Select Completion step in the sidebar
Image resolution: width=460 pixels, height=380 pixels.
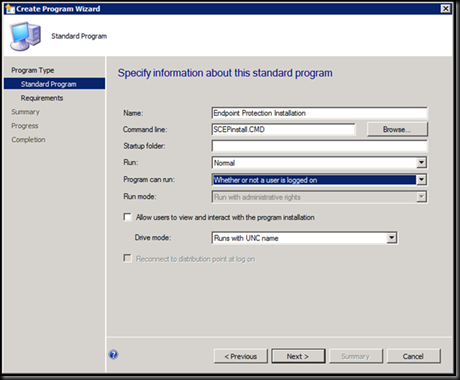(x=28, y=140)
